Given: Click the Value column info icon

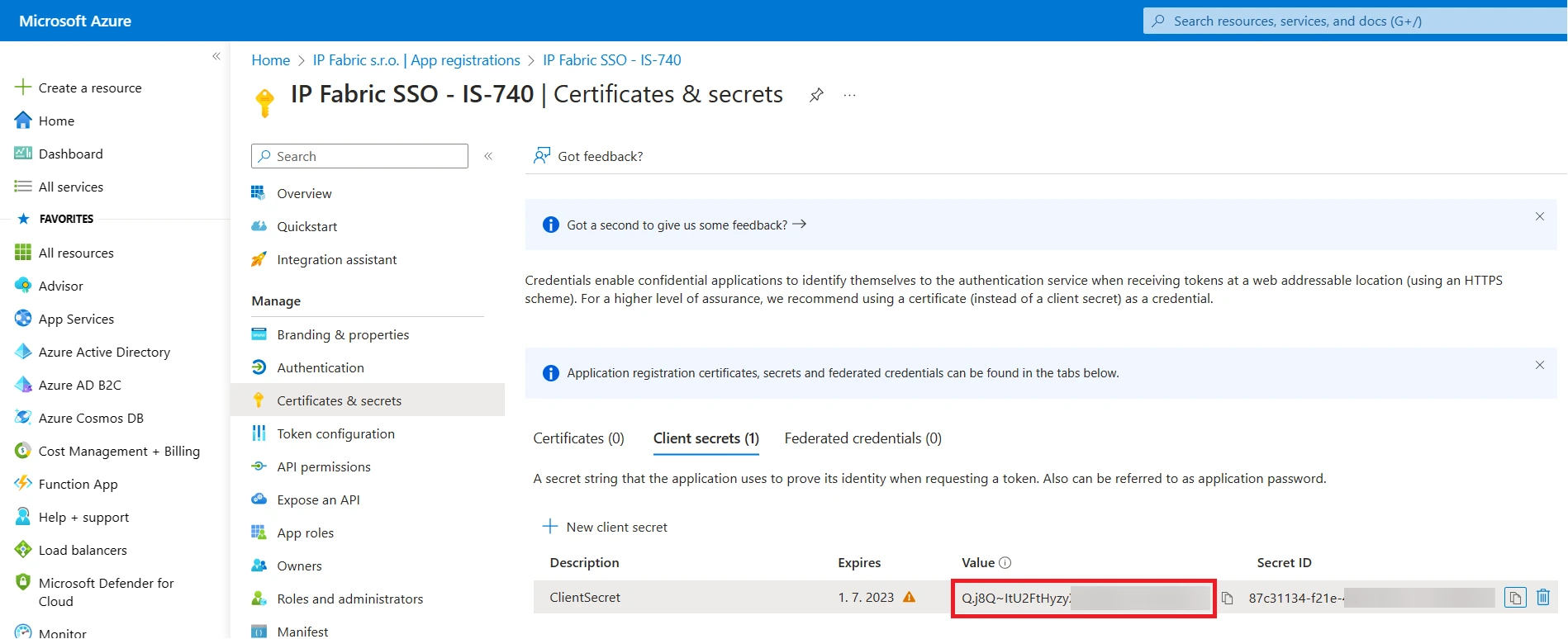Looking at the screenshot, I should [x=1005, y=563].
